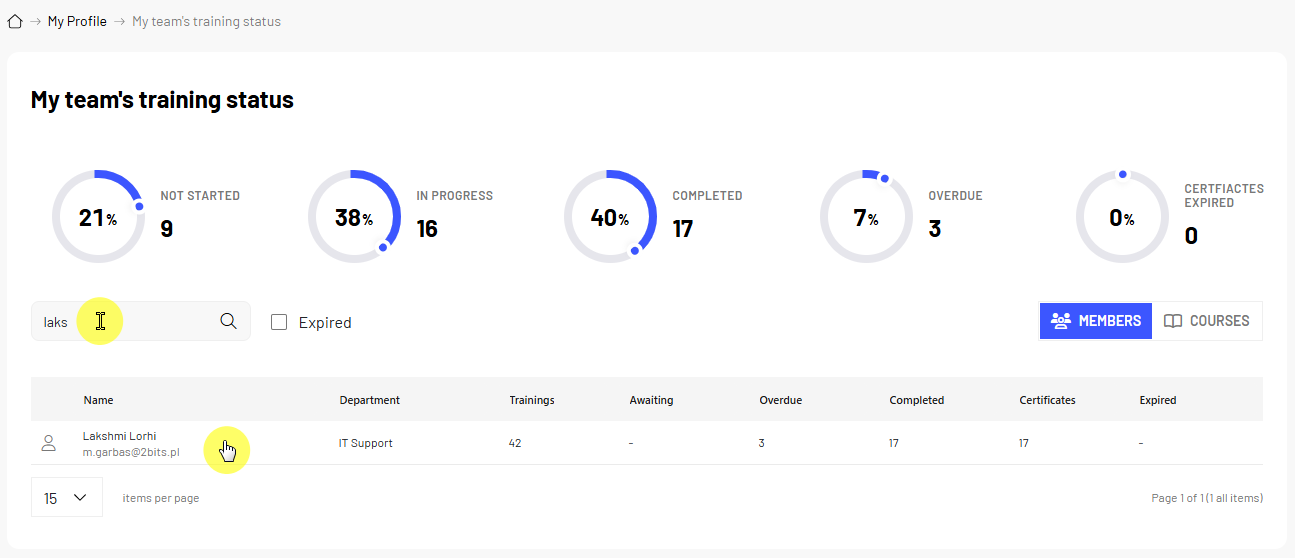Click Lakshmi Lorhi's user avatar icon
Viewport: 1295px width, 558px height.
48,443
